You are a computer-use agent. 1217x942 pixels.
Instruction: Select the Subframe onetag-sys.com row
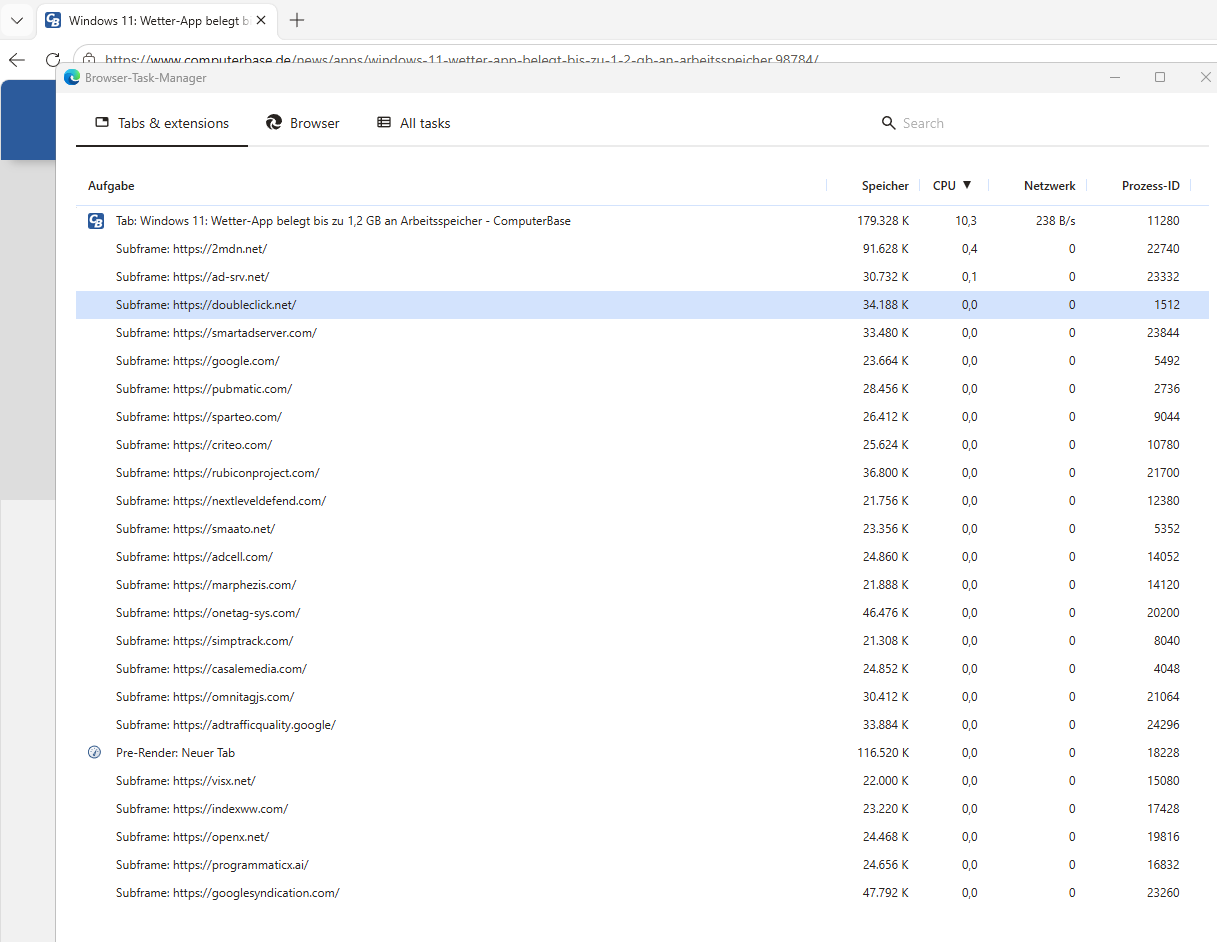(642, 613)
